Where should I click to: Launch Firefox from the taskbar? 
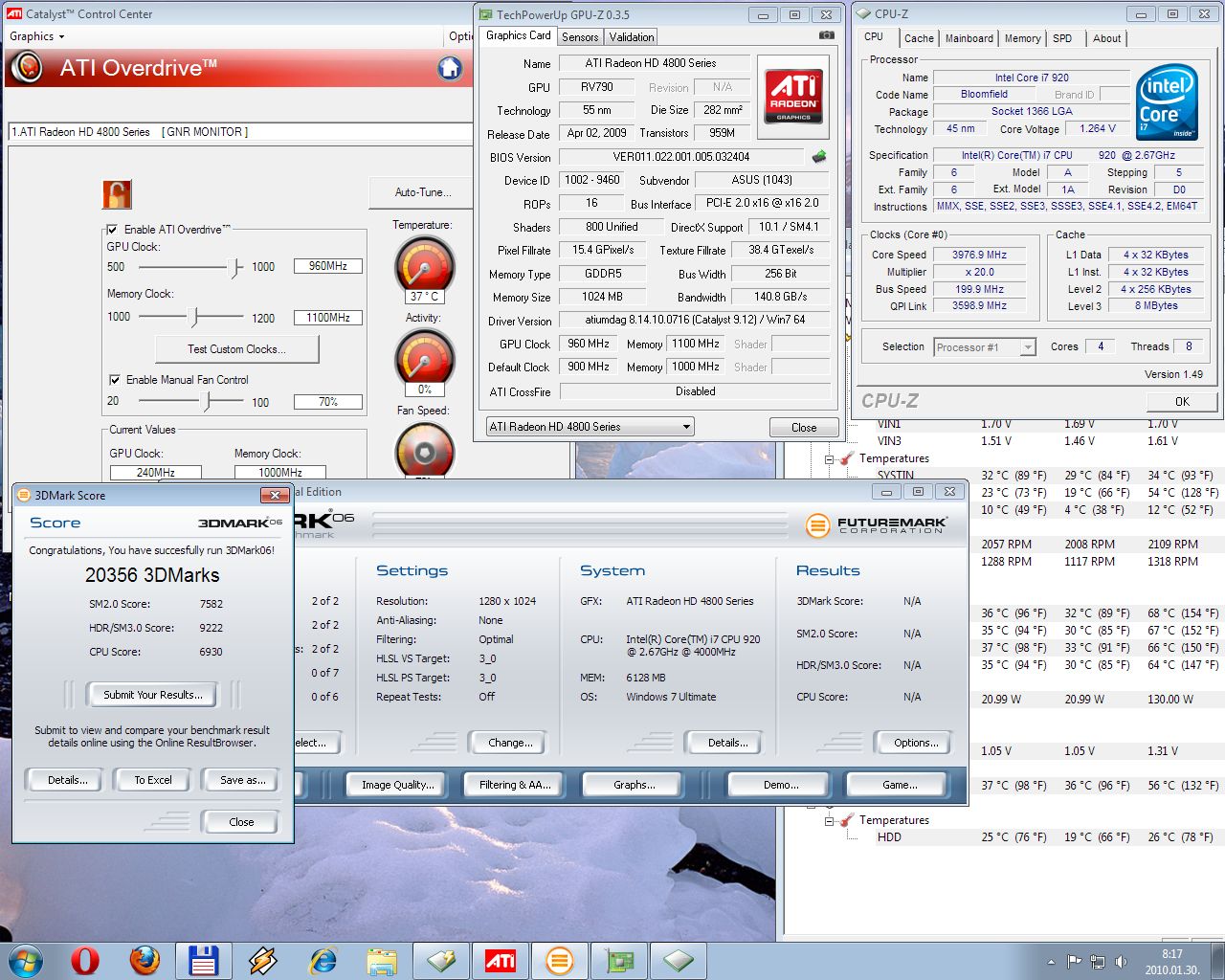[x=145, y=960]
